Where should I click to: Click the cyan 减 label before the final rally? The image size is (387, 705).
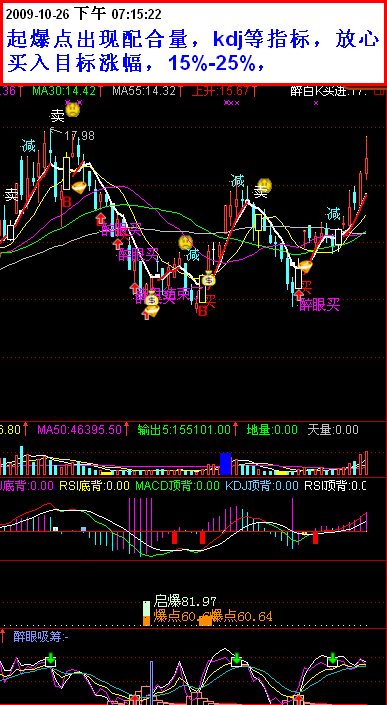click(x=333, y=214)
